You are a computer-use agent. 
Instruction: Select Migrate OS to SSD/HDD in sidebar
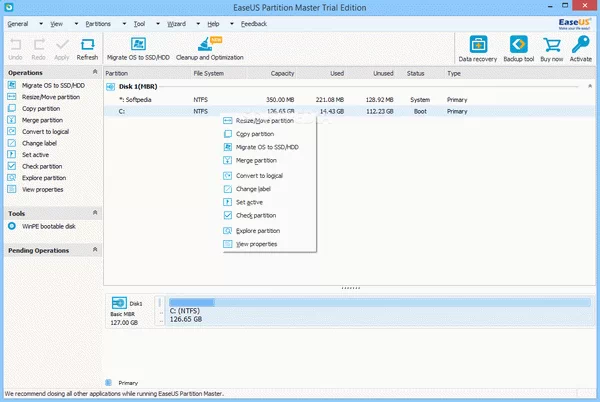point(53,85)
